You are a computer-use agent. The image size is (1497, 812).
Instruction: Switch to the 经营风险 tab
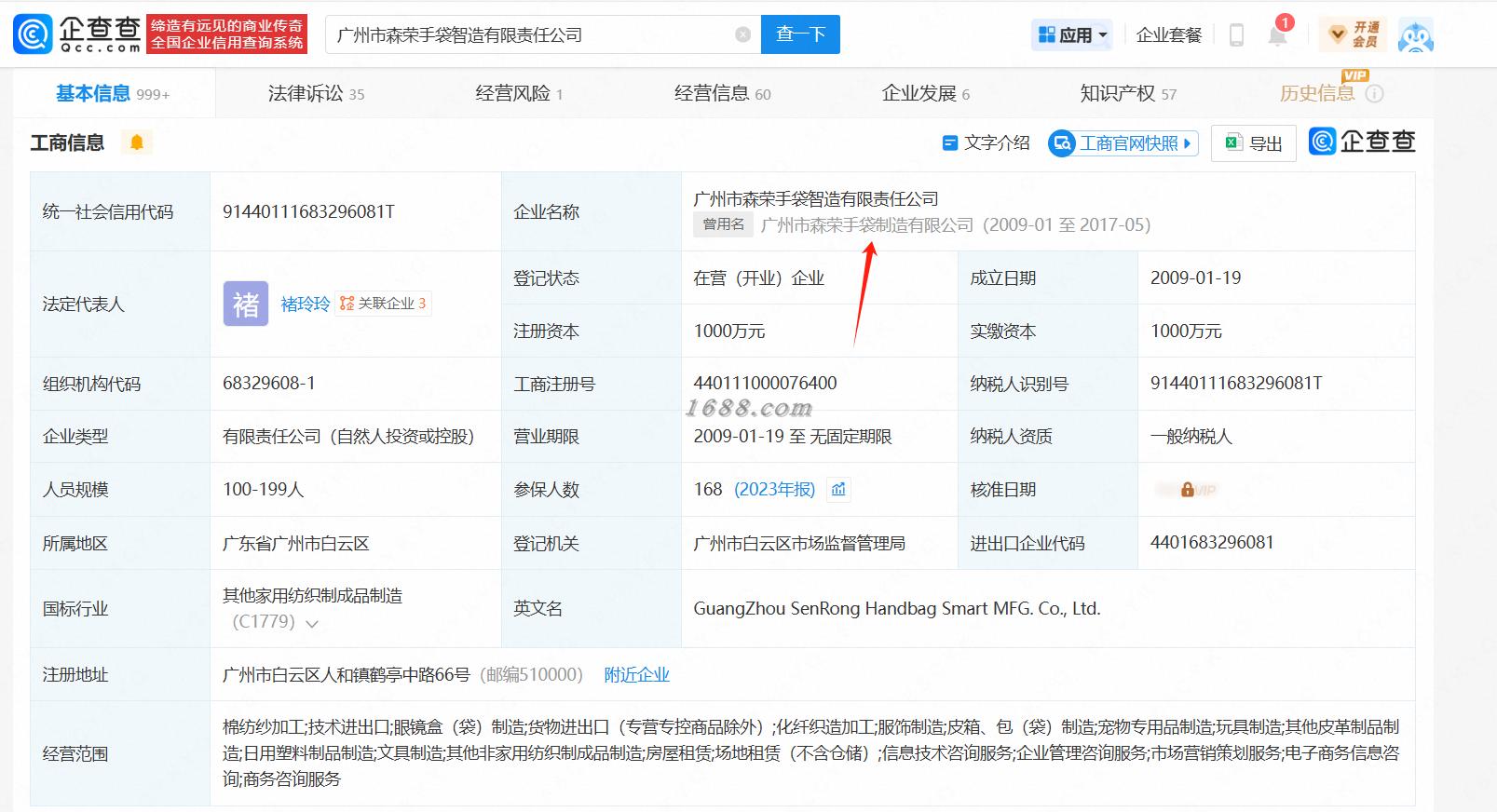point(519,94)
